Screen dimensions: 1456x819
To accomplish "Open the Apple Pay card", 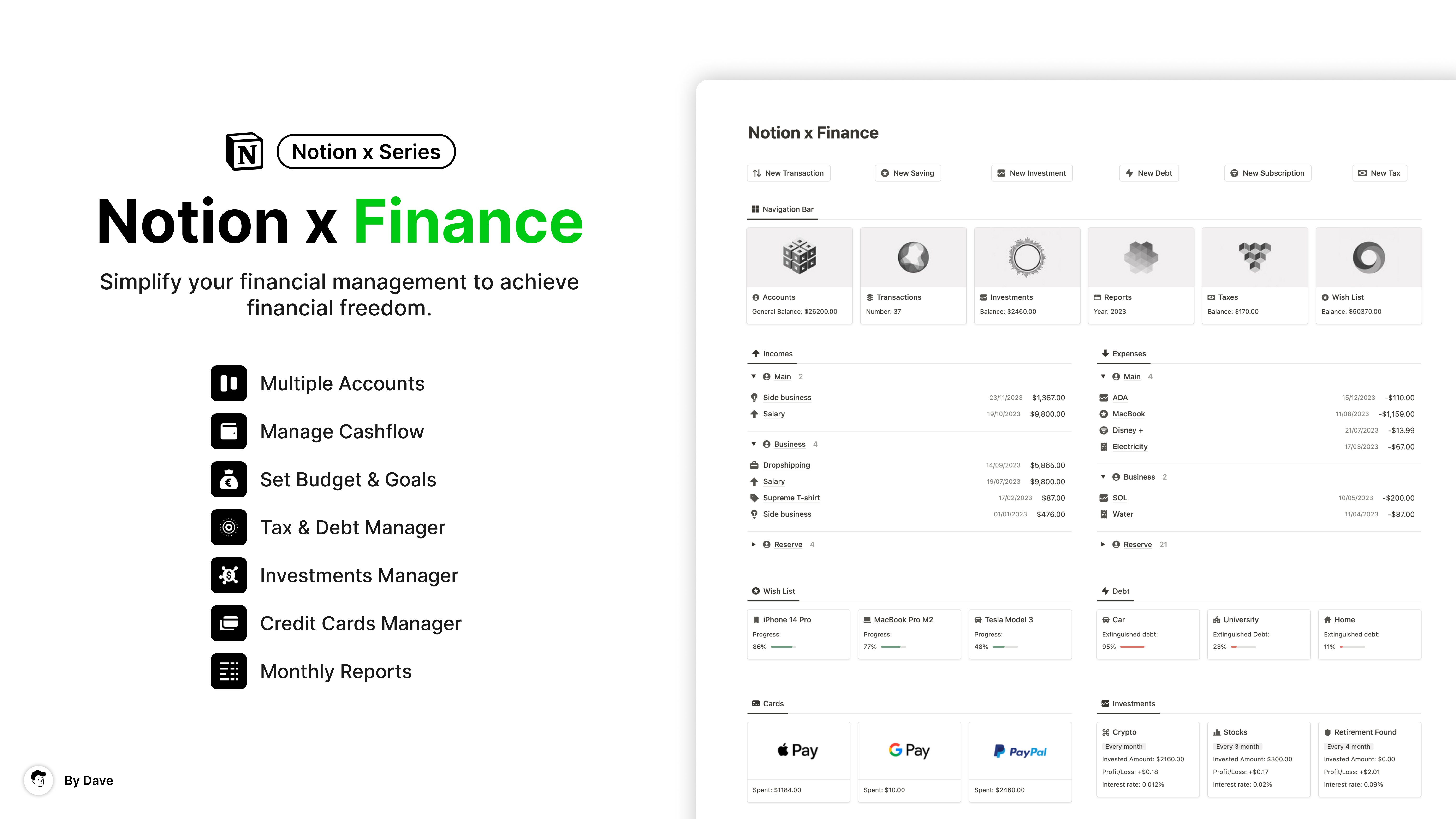I will [798, 762].
